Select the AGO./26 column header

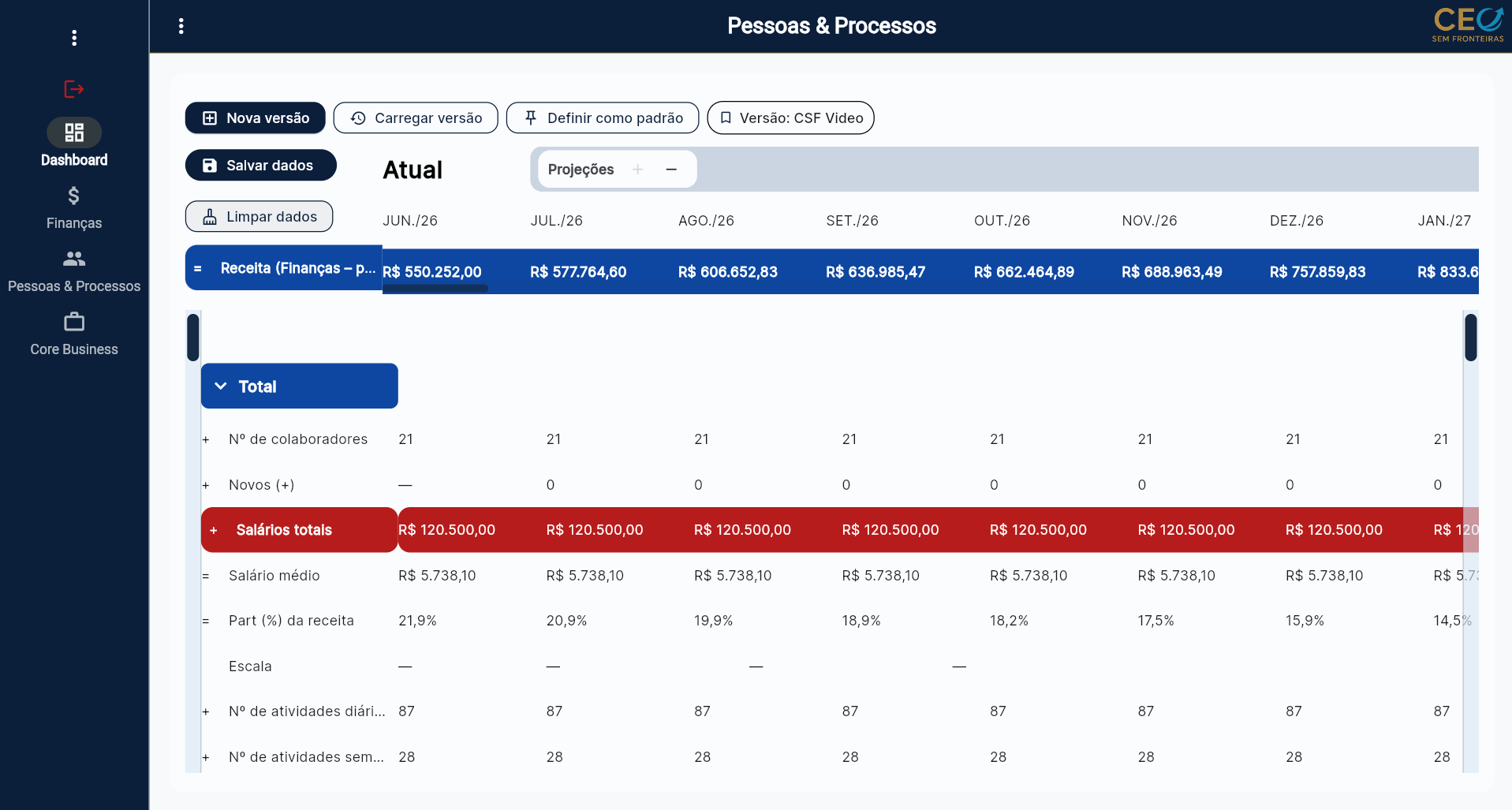click(706, 221)
